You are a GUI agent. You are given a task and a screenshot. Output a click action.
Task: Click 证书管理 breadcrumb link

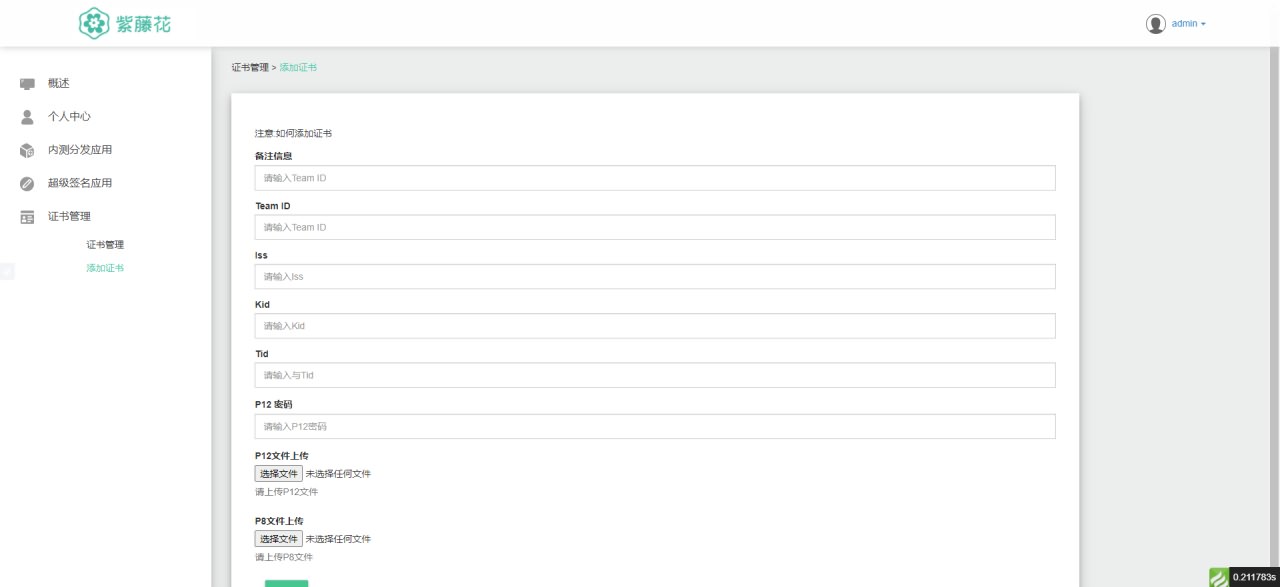pyautogui.click(x=250, y=68)
